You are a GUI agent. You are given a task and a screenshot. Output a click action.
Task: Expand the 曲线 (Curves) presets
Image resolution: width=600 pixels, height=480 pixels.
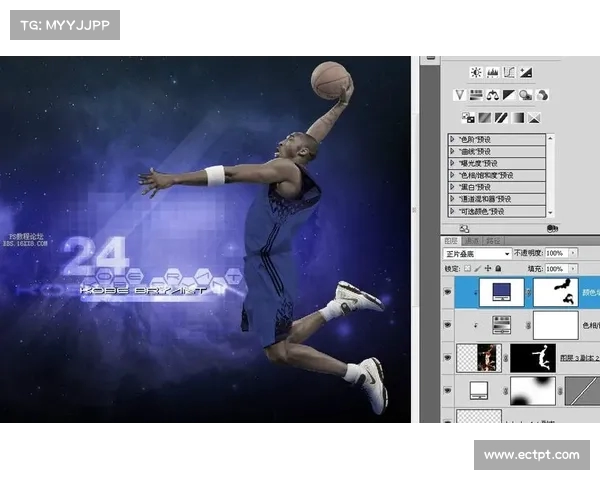452,151
